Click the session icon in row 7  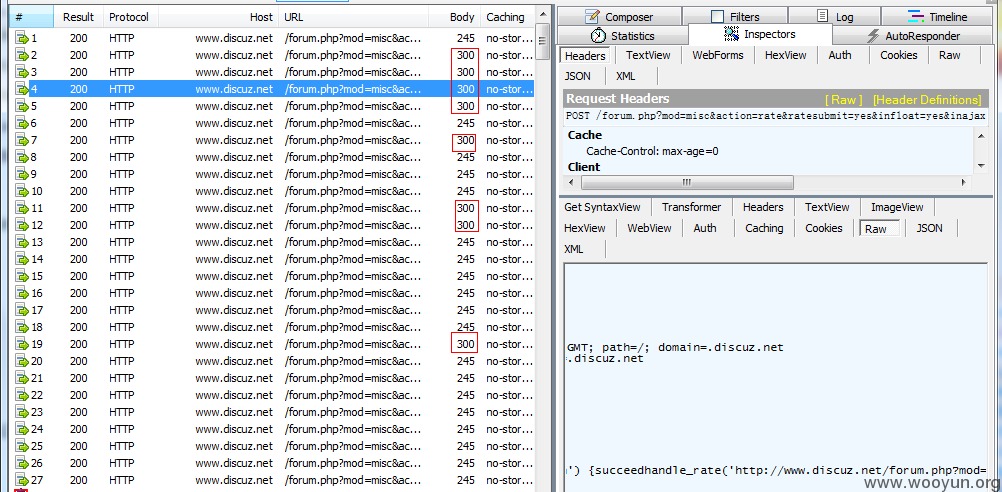pos(22,140)
